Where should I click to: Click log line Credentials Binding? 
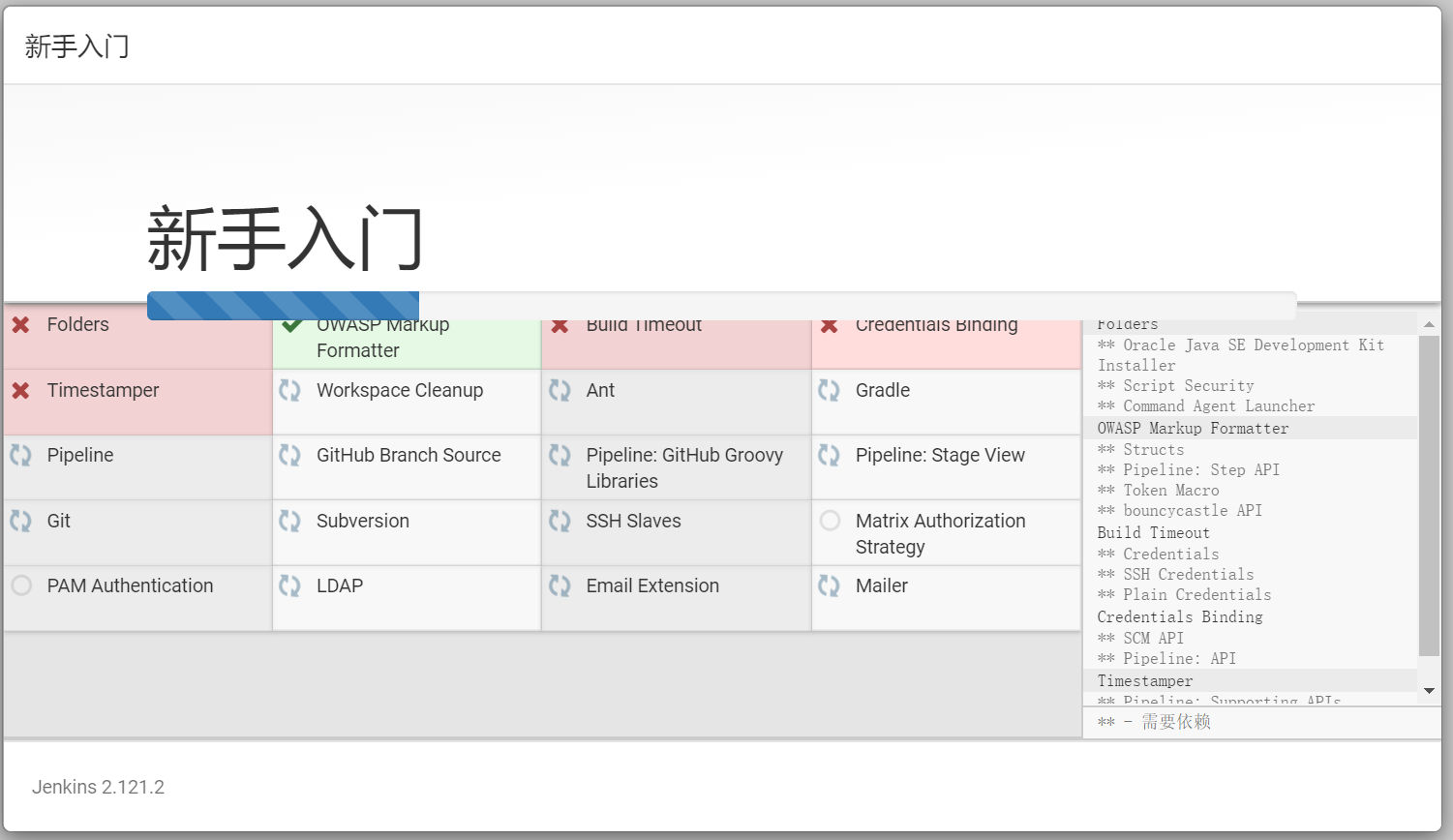1180,616
